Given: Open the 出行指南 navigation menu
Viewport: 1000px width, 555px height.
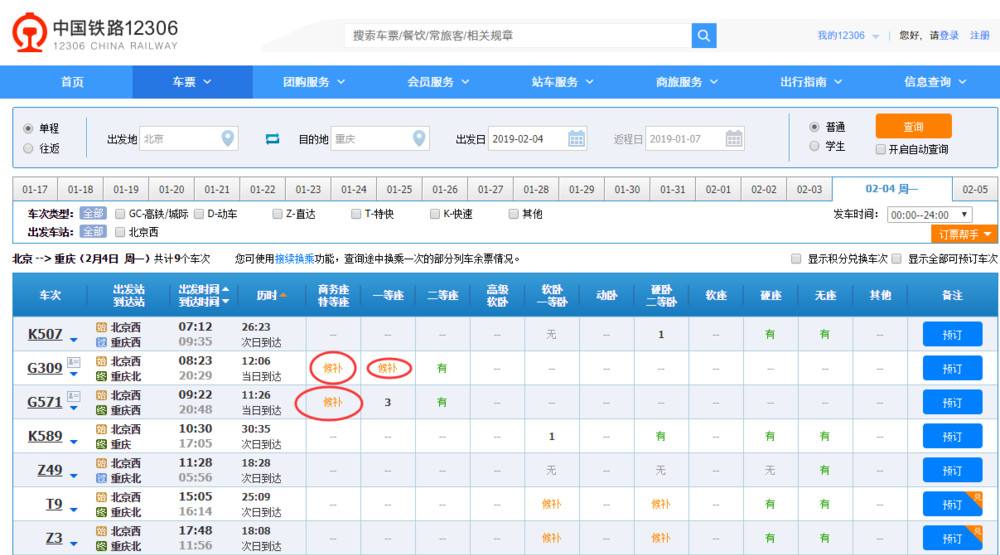Looking at the screenshot, I should [811, 82].
